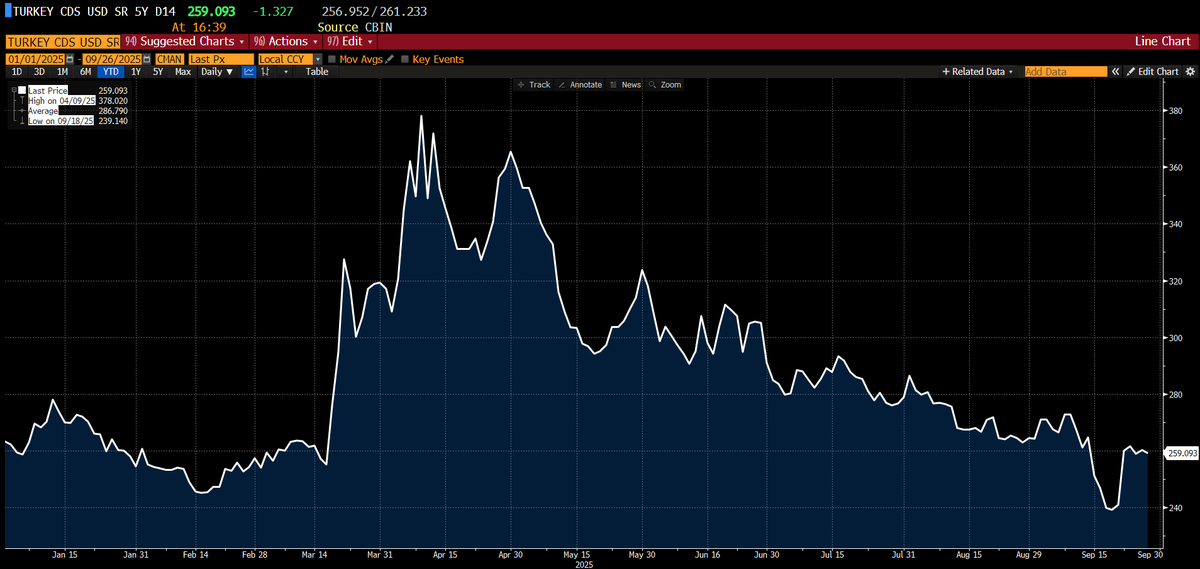Open chart settings gear icon

tap(1190, 72)
